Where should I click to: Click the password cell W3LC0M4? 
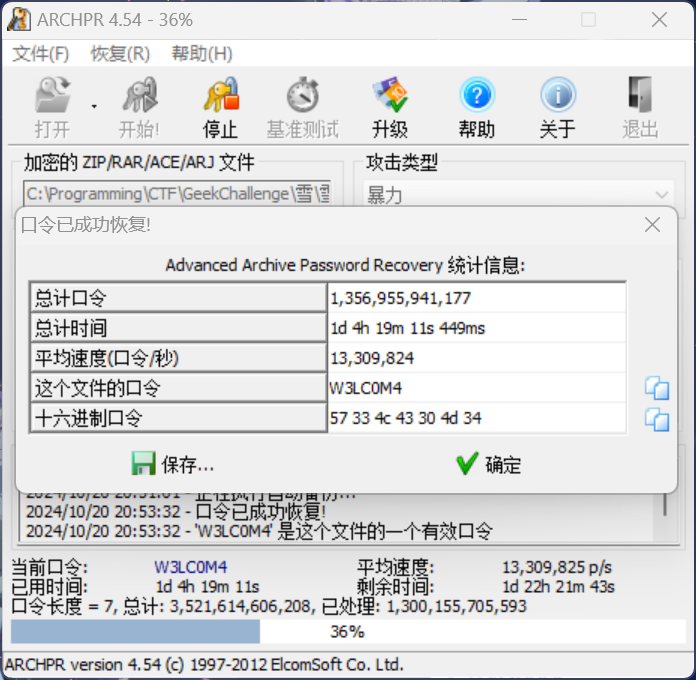pyautogui.click(x=477, y=388)
